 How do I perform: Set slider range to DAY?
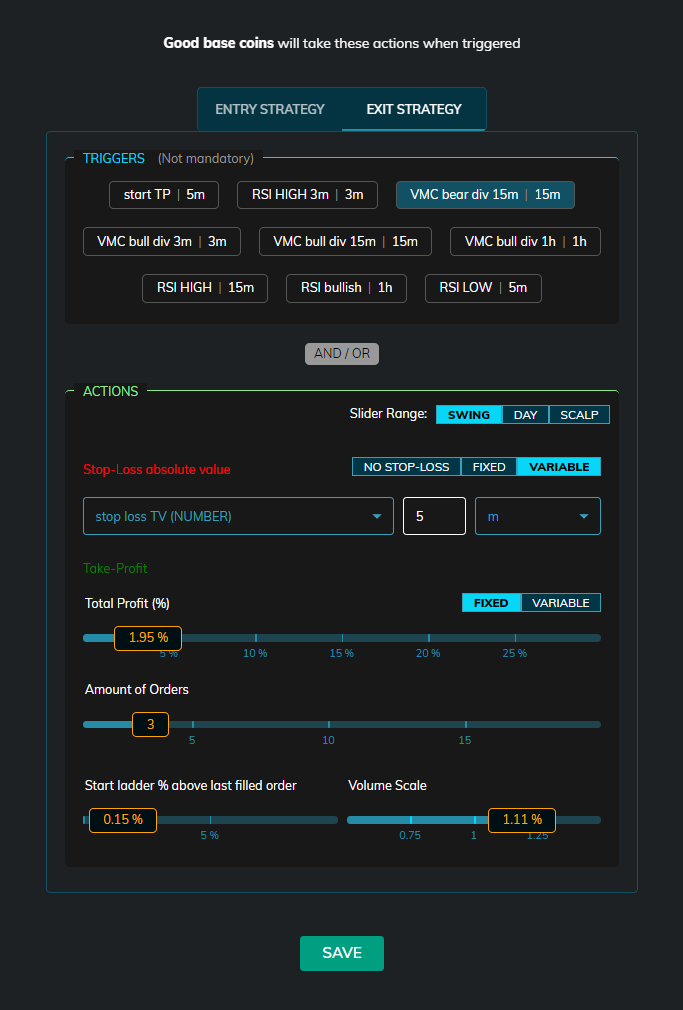click(x=525, y=414)
